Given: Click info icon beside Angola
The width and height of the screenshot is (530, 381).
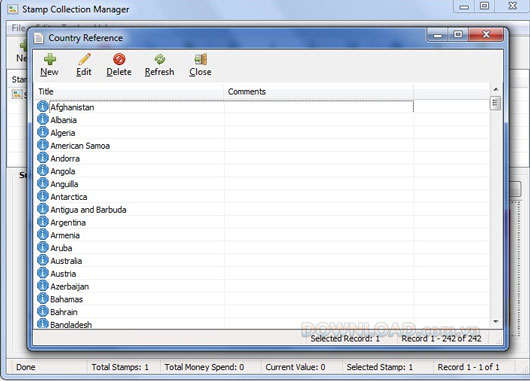Looking at the screenshot, I should tap(43, 170).
